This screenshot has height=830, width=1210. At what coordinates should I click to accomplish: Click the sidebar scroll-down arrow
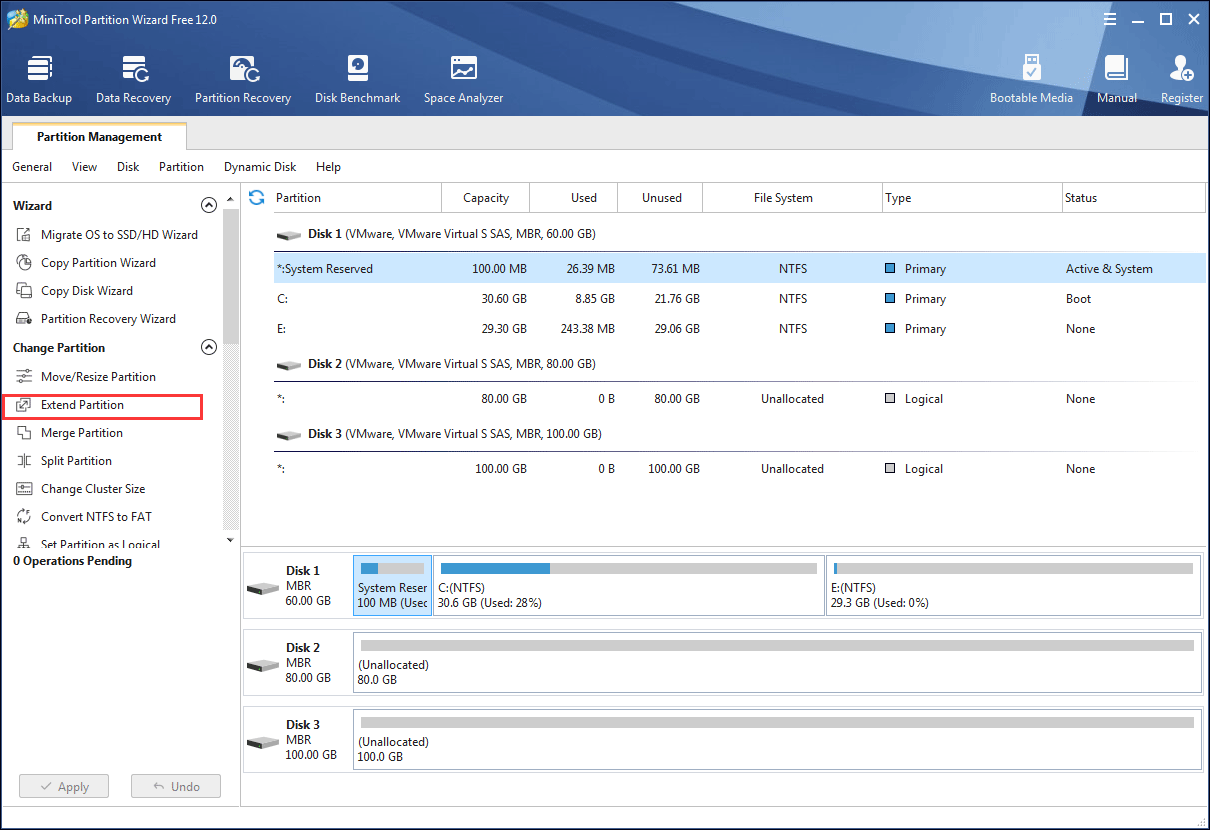point(230,539)
